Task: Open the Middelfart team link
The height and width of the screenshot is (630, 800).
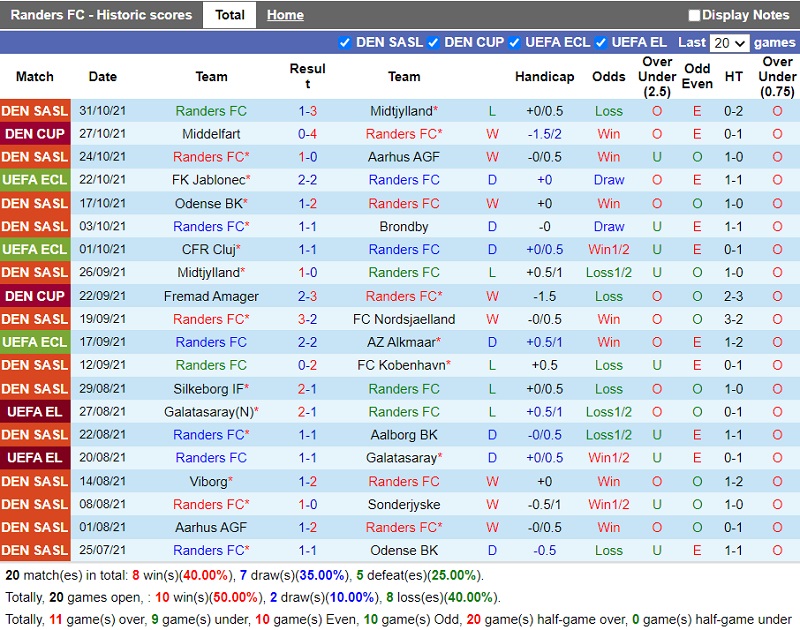Action: [x=211, y=134]
